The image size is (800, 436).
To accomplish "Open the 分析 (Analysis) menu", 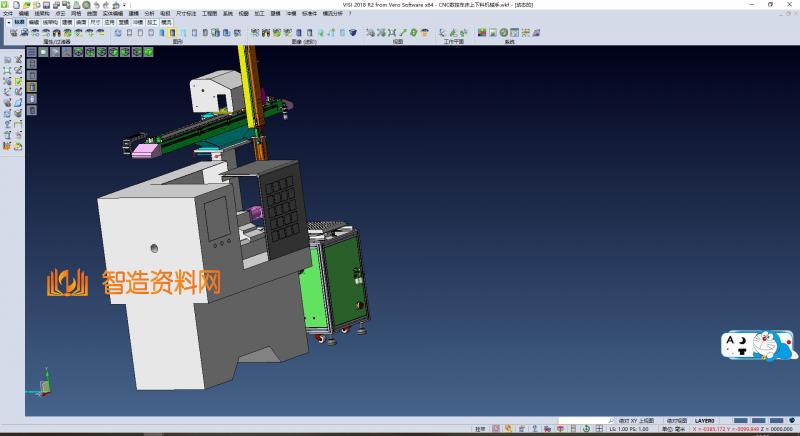I will (149, 13).
